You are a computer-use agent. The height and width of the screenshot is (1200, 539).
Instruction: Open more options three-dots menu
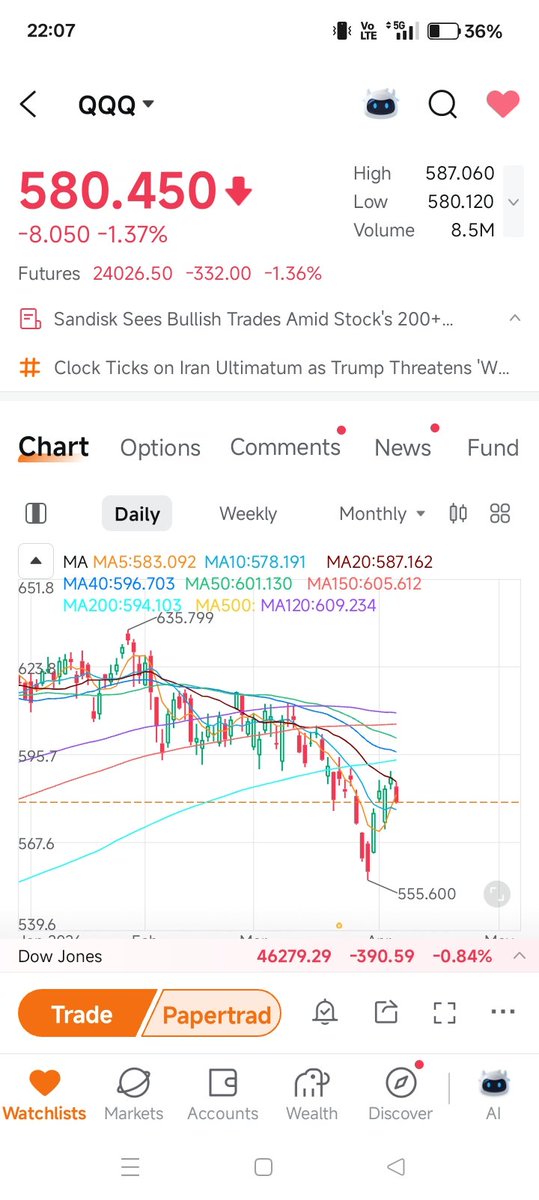504,1013
